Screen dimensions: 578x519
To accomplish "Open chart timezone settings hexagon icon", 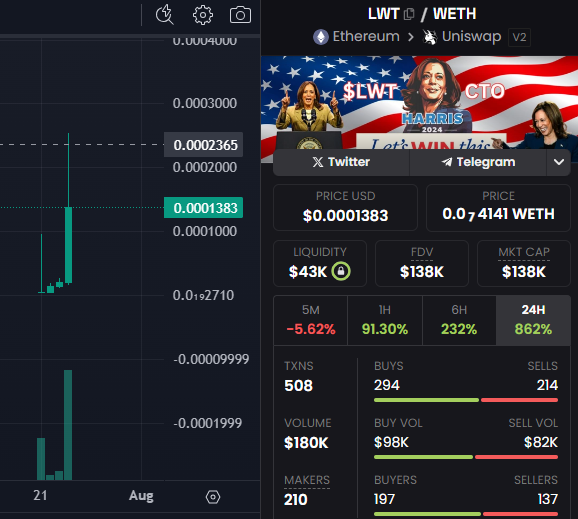I will [213, 497].
